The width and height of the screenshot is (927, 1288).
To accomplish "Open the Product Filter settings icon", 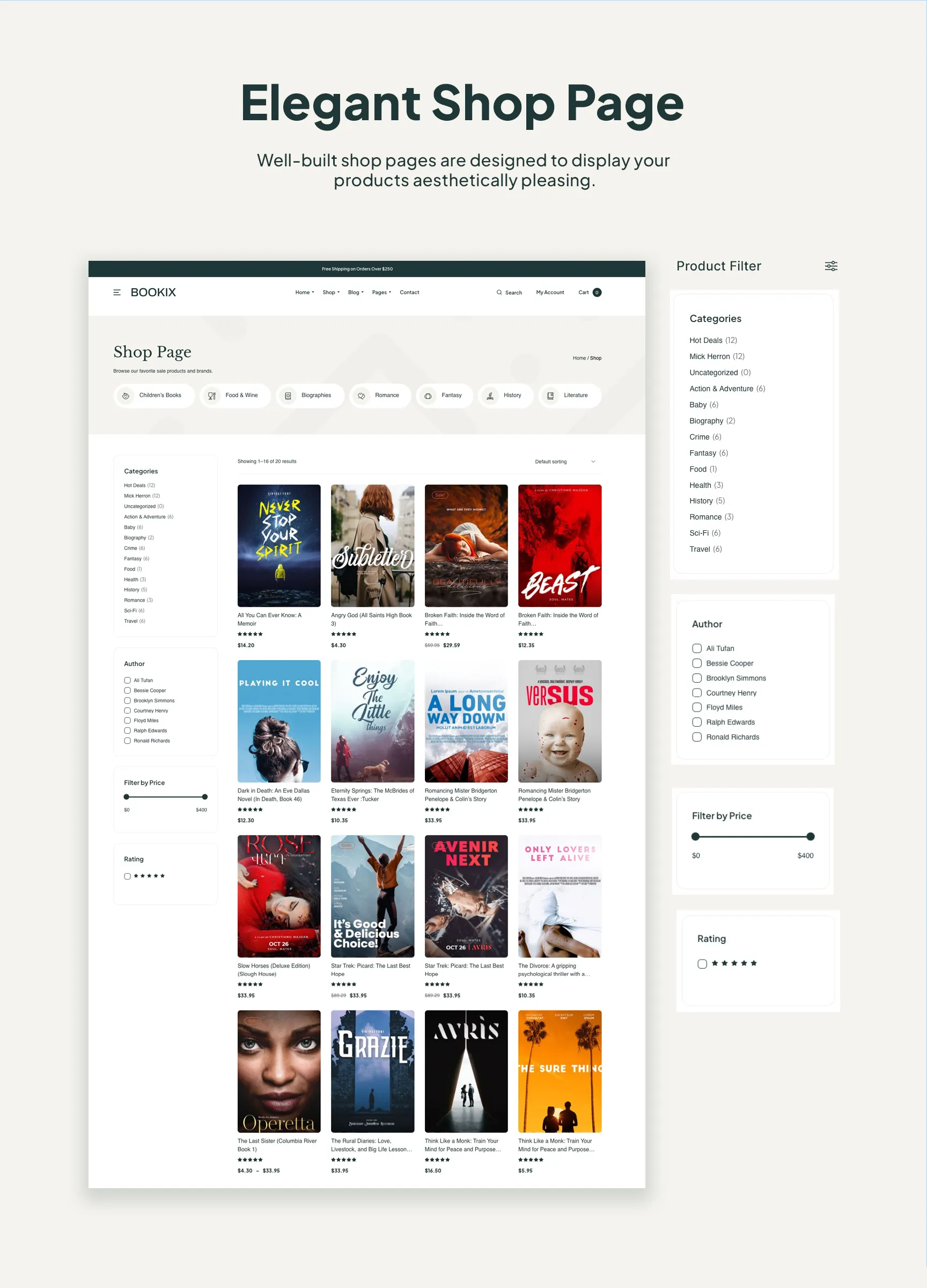I will click(830, 265).
